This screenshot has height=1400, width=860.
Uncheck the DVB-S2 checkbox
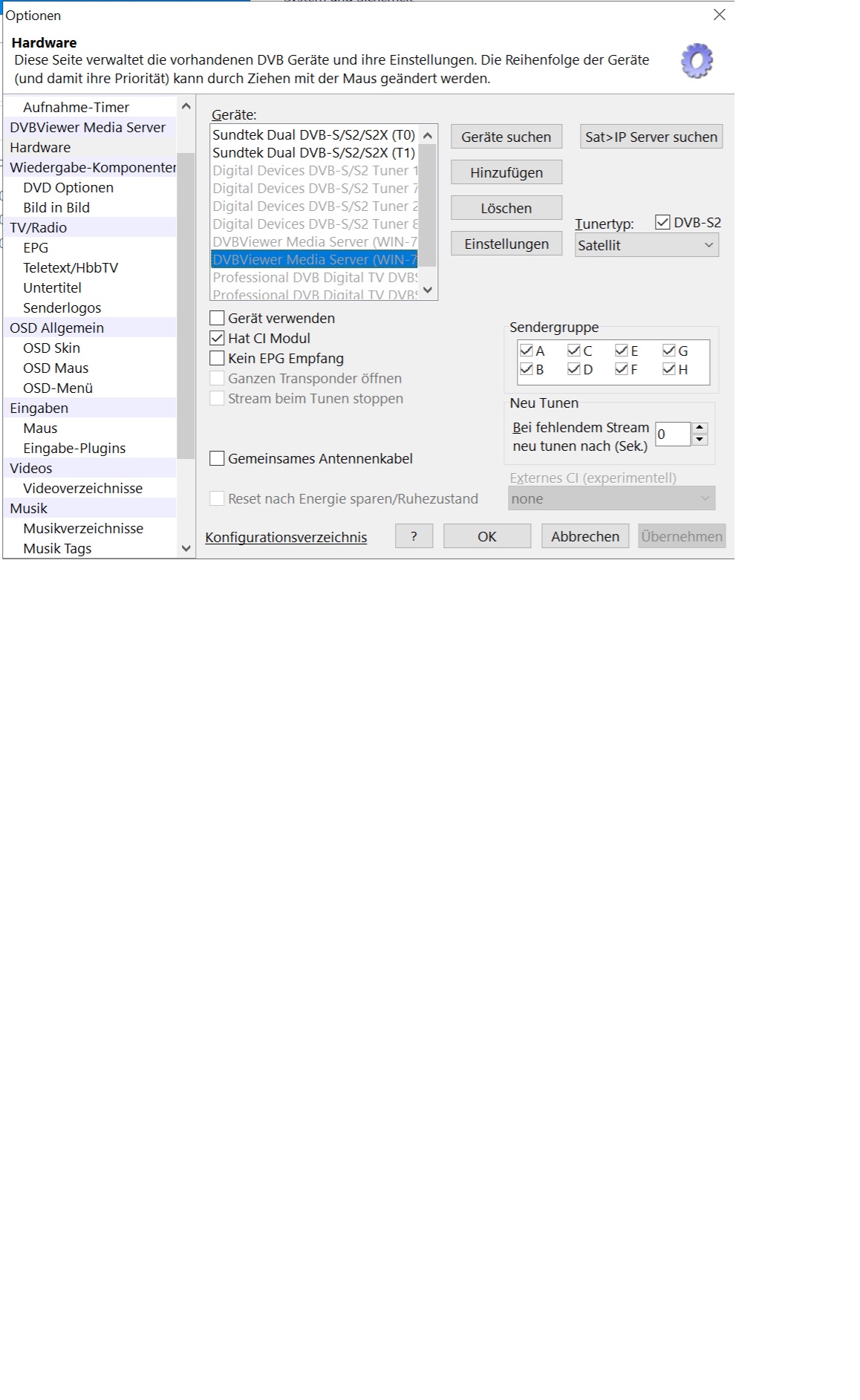(x=662, y=223)
